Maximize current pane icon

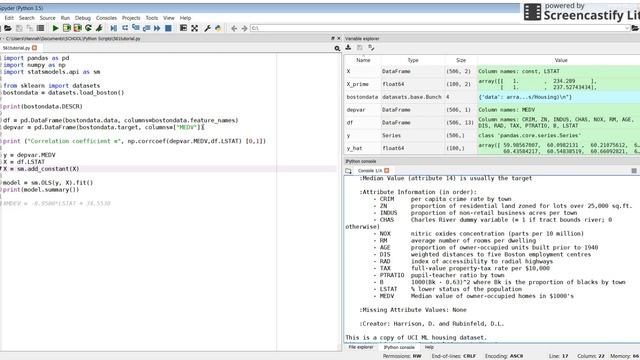(x=183, y=28)
